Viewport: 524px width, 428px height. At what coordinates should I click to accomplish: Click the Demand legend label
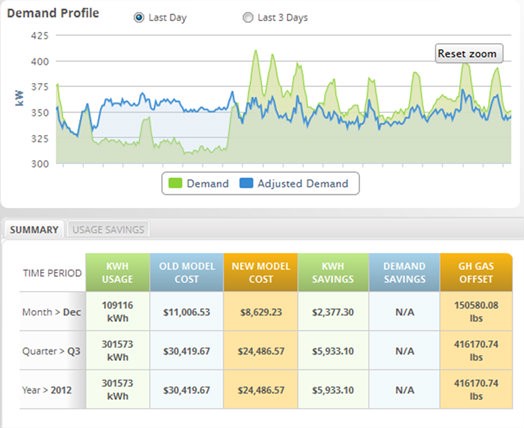click(x=208, y=183)
